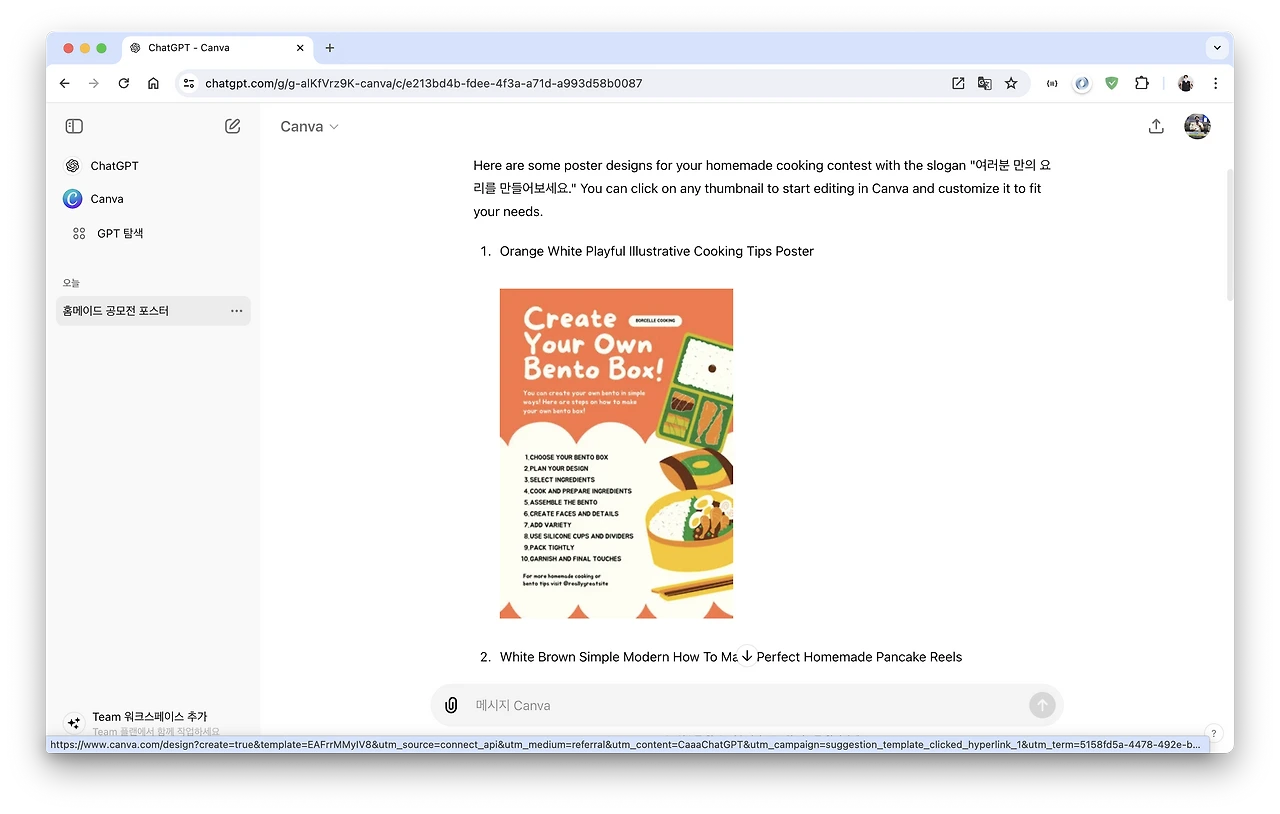This screenshot has width=1280, height=814.
Task: Go forward in browser history
Action: (x=94, y=83)
